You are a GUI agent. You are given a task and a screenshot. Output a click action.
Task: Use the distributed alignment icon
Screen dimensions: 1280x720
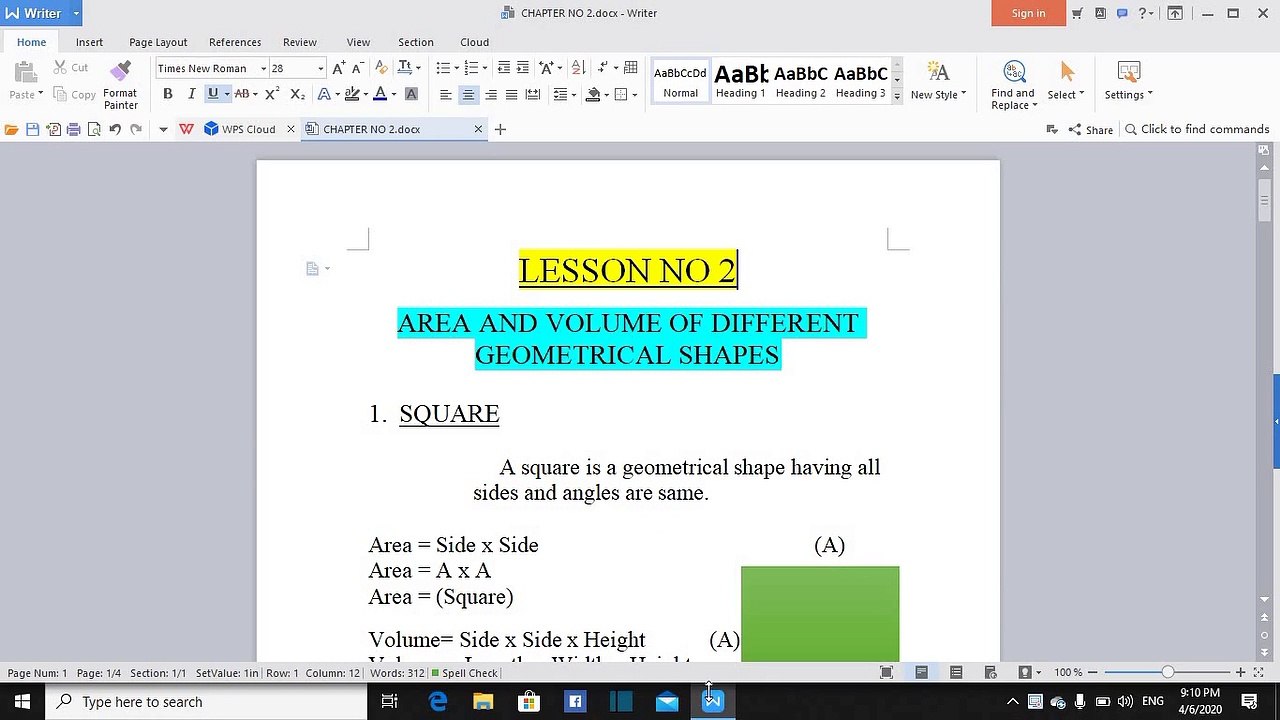click(x=533, y=94)
